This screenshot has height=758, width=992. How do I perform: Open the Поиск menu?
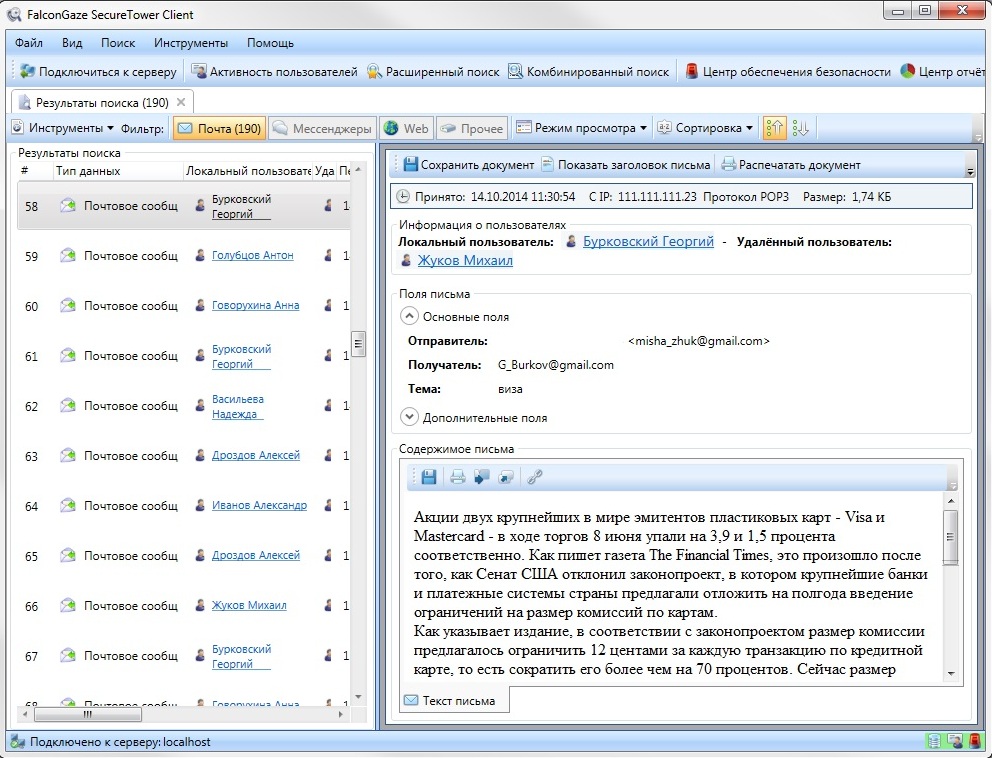coord(118,43)
